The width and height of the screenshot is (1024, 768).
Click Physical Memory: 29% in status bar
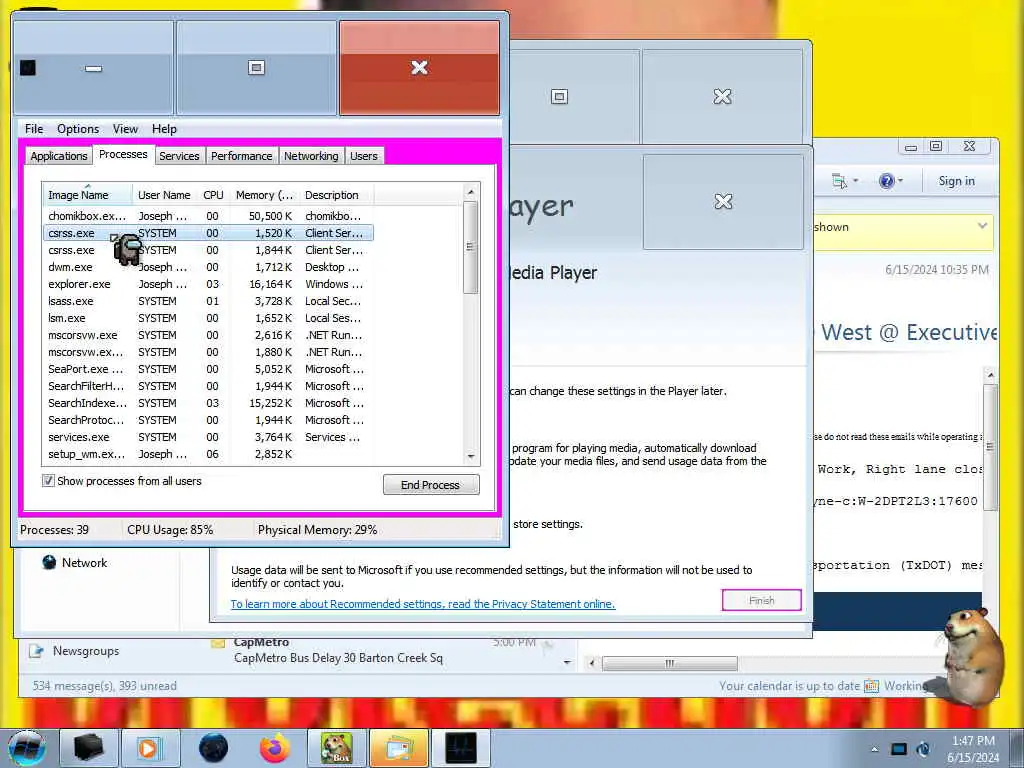[x=317, y=530]
